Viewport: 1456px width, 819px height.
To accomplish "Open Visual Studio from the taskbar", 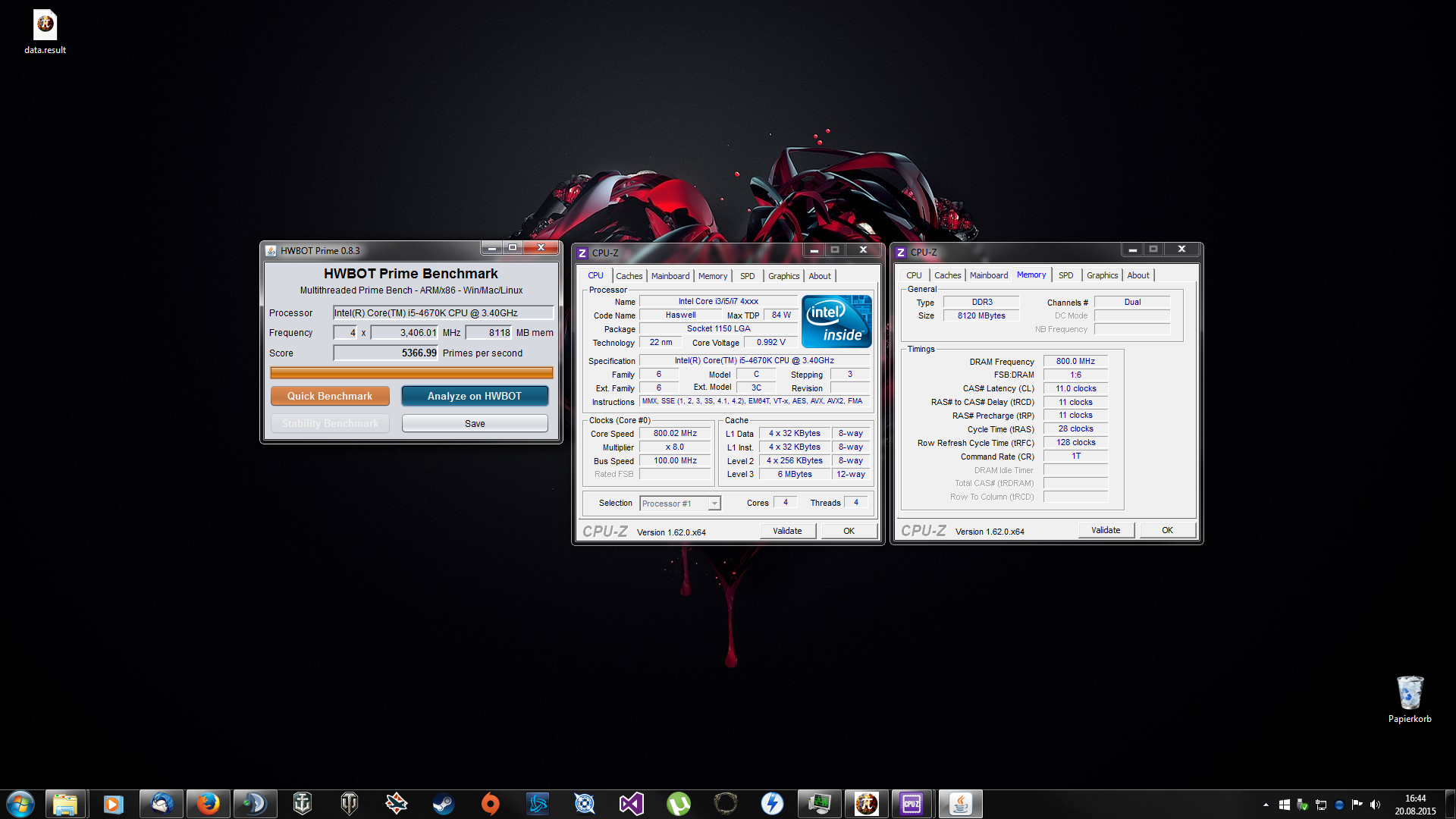I will (632, 804).
